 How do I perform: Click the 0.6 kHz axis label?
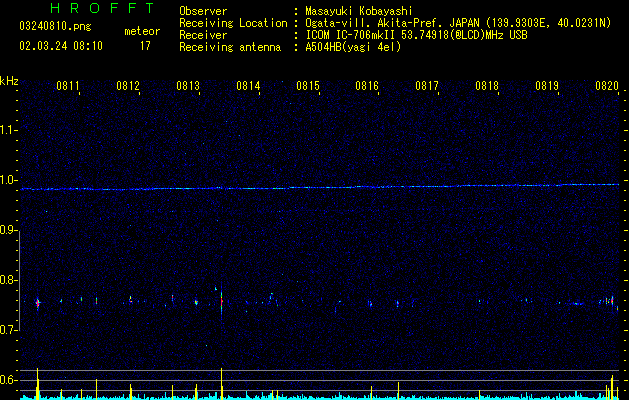tap(9, 380)
